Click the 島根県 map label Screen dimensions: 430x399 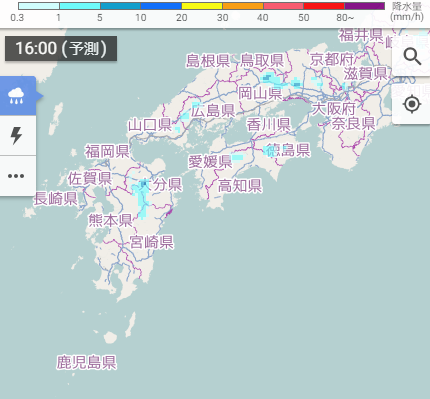coord(208,61)
